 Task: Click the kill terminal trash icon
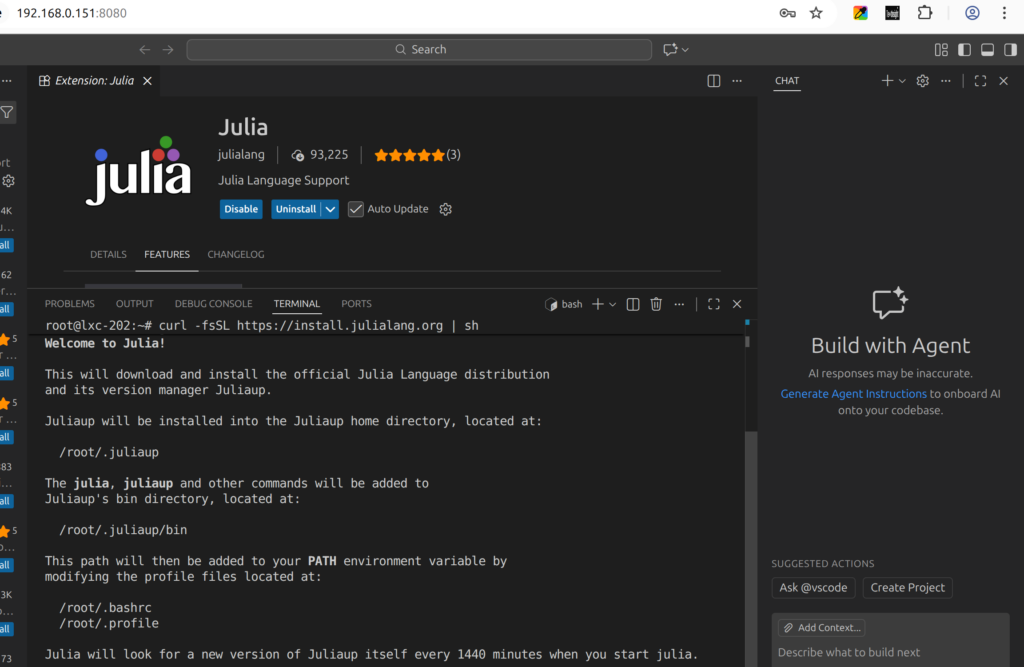656,304
